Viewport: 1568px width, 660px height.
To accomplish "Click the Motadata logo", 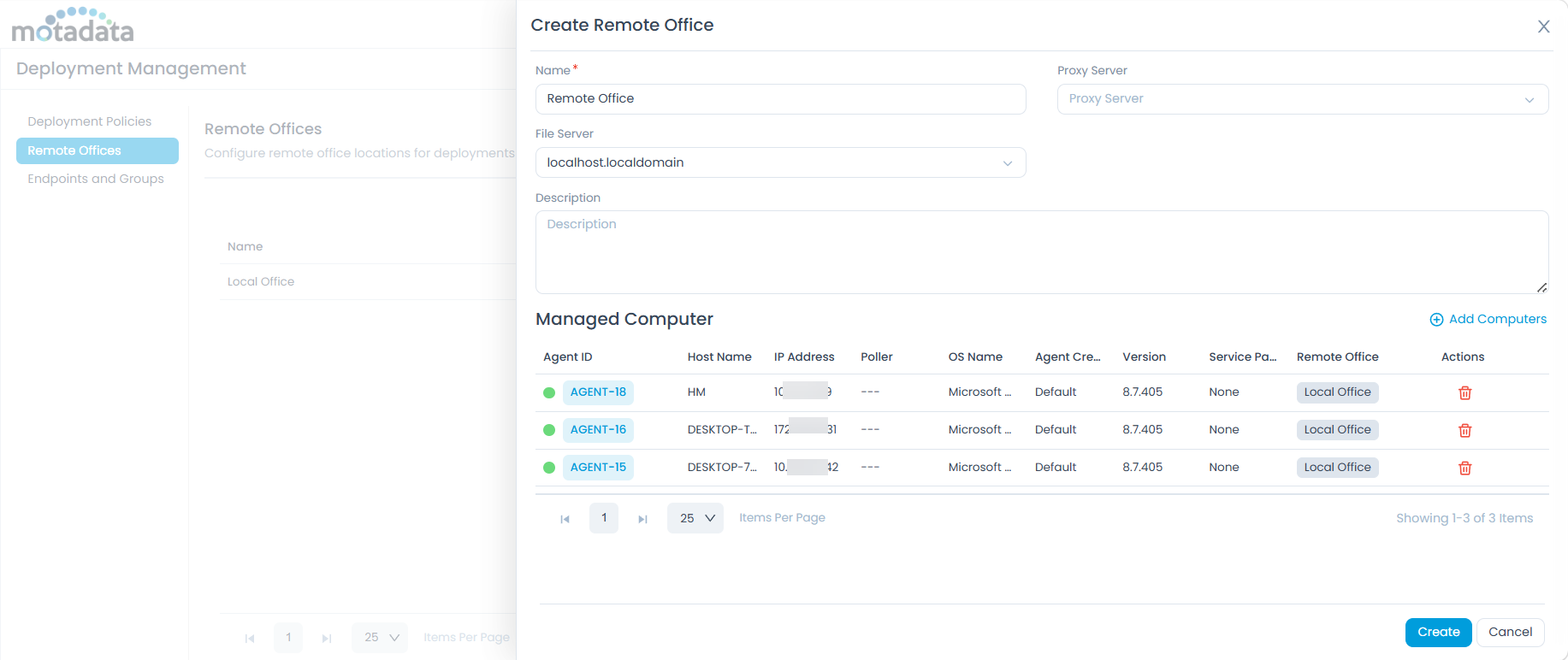I will (73, 25).
